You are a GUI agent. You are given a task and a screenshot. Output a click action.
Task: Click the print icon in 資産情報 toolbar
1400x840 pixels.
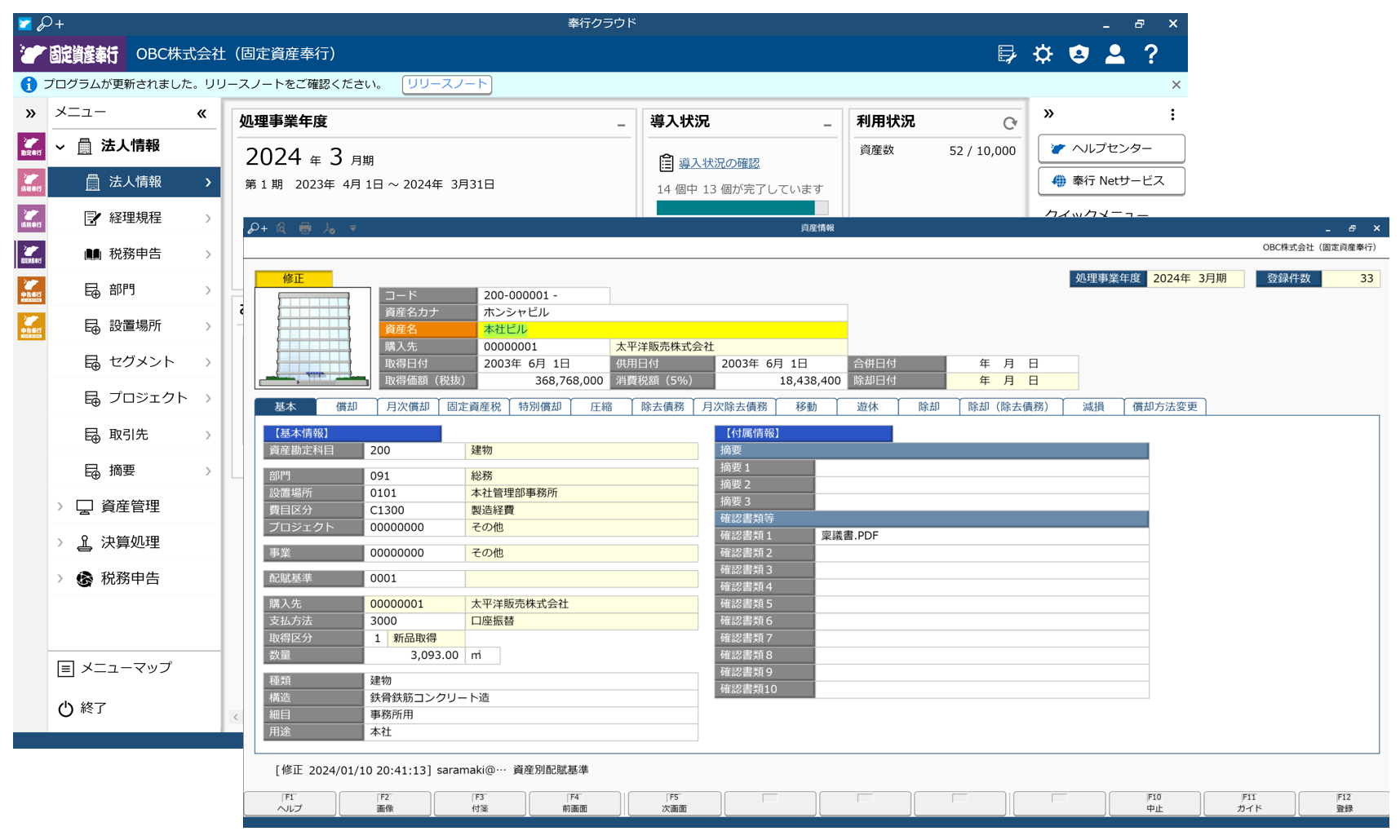pyautogui.click(x=305, y=228)
